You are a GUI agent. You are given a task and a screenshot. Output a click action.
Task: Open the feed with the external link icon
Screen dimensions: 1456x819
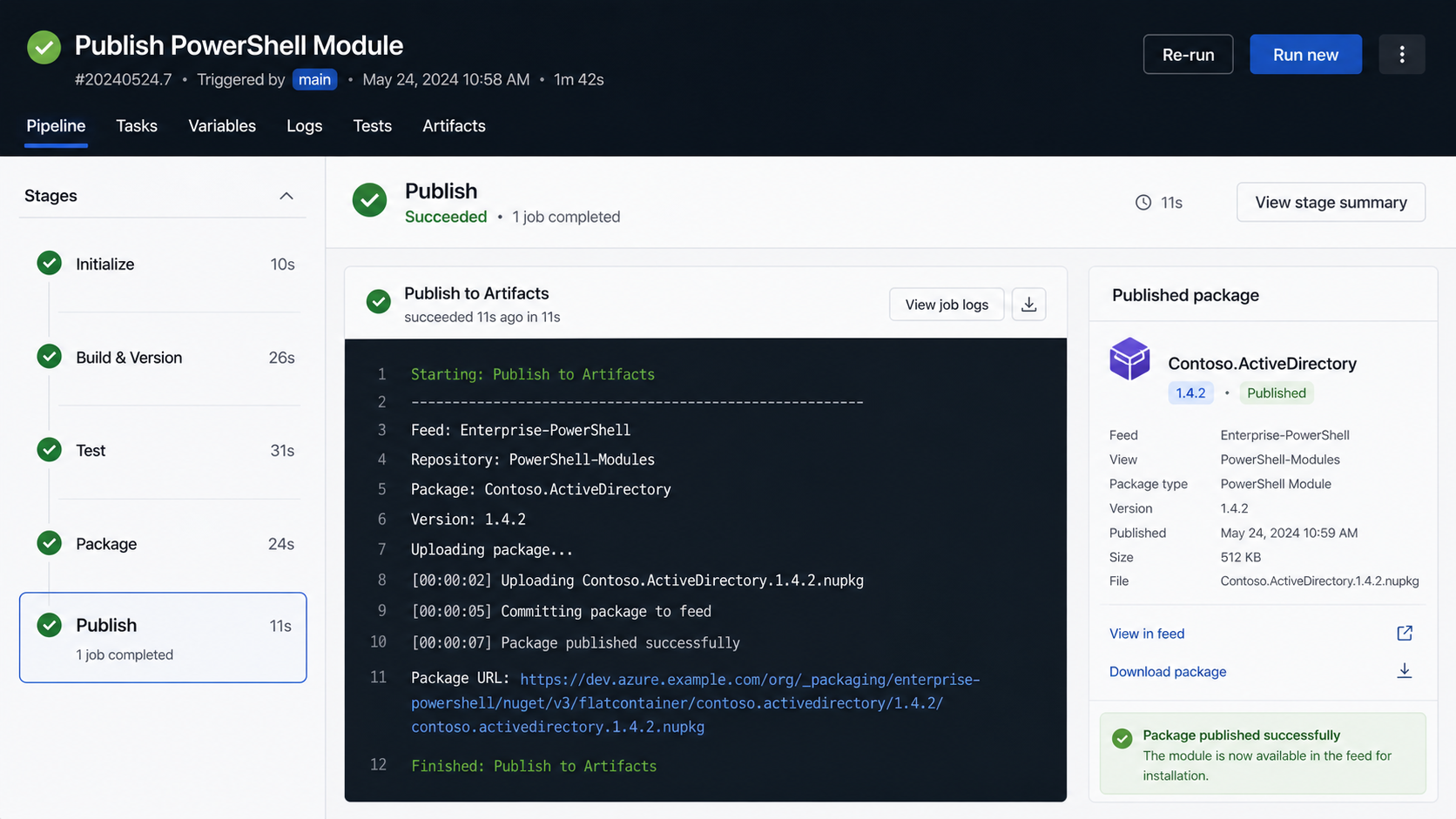coord(1404,634)
